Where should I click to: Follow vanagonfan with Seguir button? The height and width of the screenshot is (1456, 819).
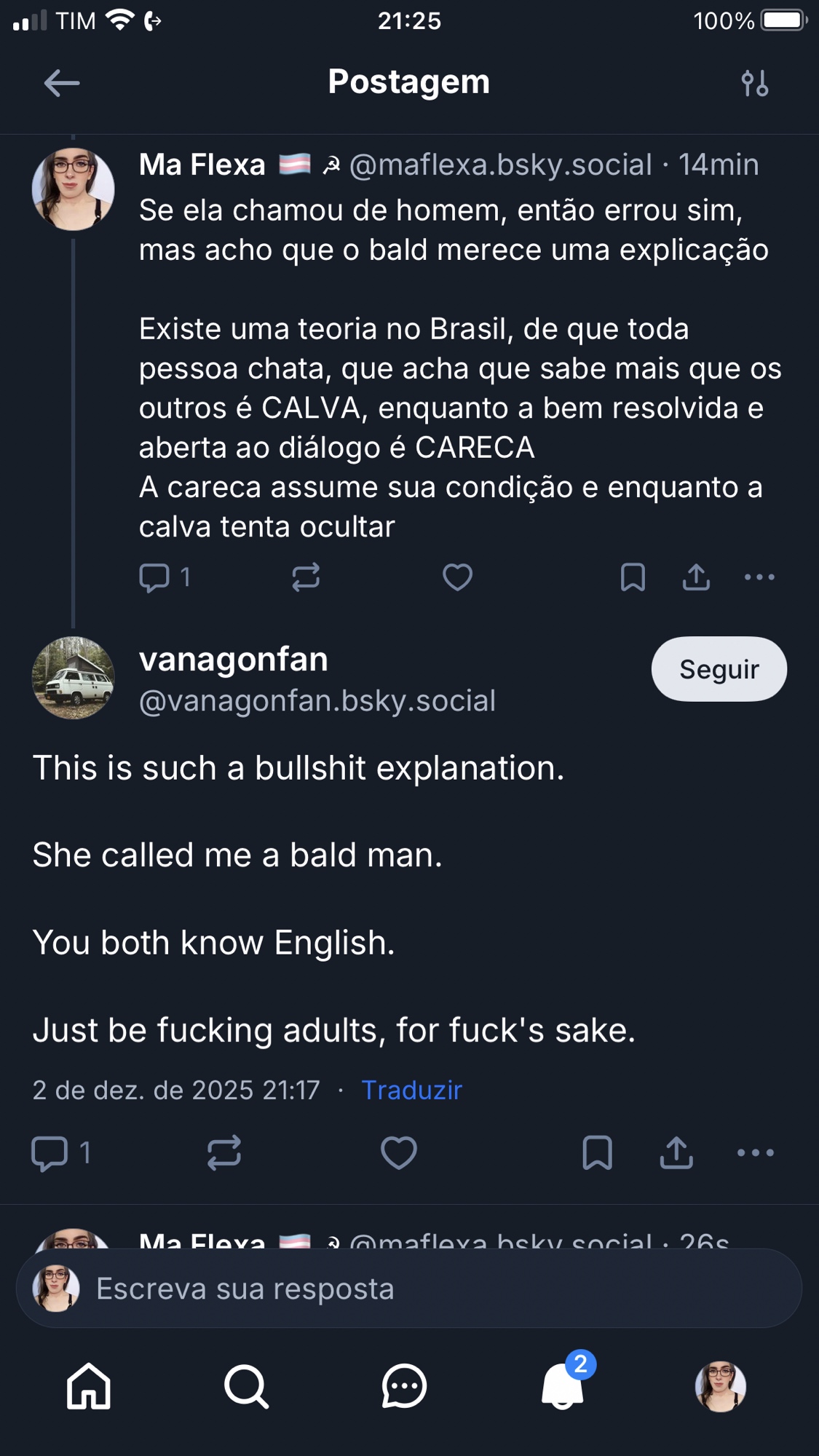coord(719,669)
